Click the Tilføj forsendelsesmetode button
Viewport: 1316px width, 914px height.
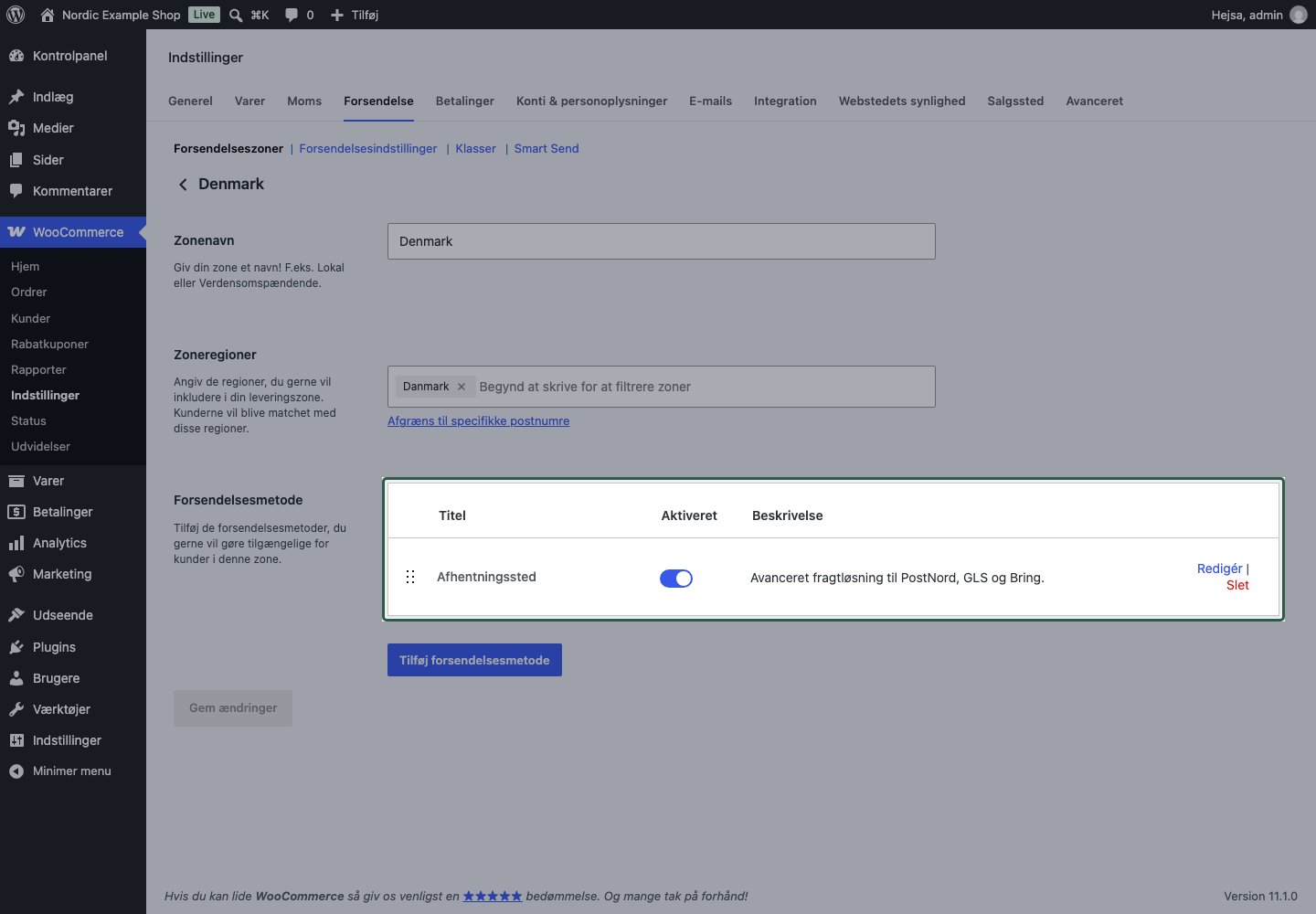474,660
